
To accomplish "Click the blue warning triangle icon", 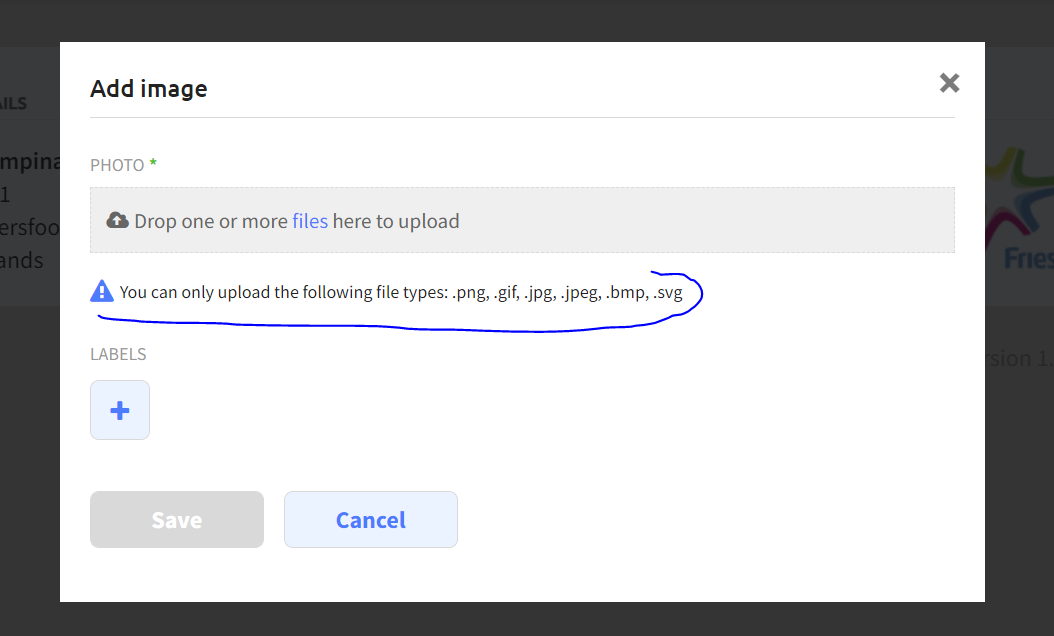I will click(102, 291).
